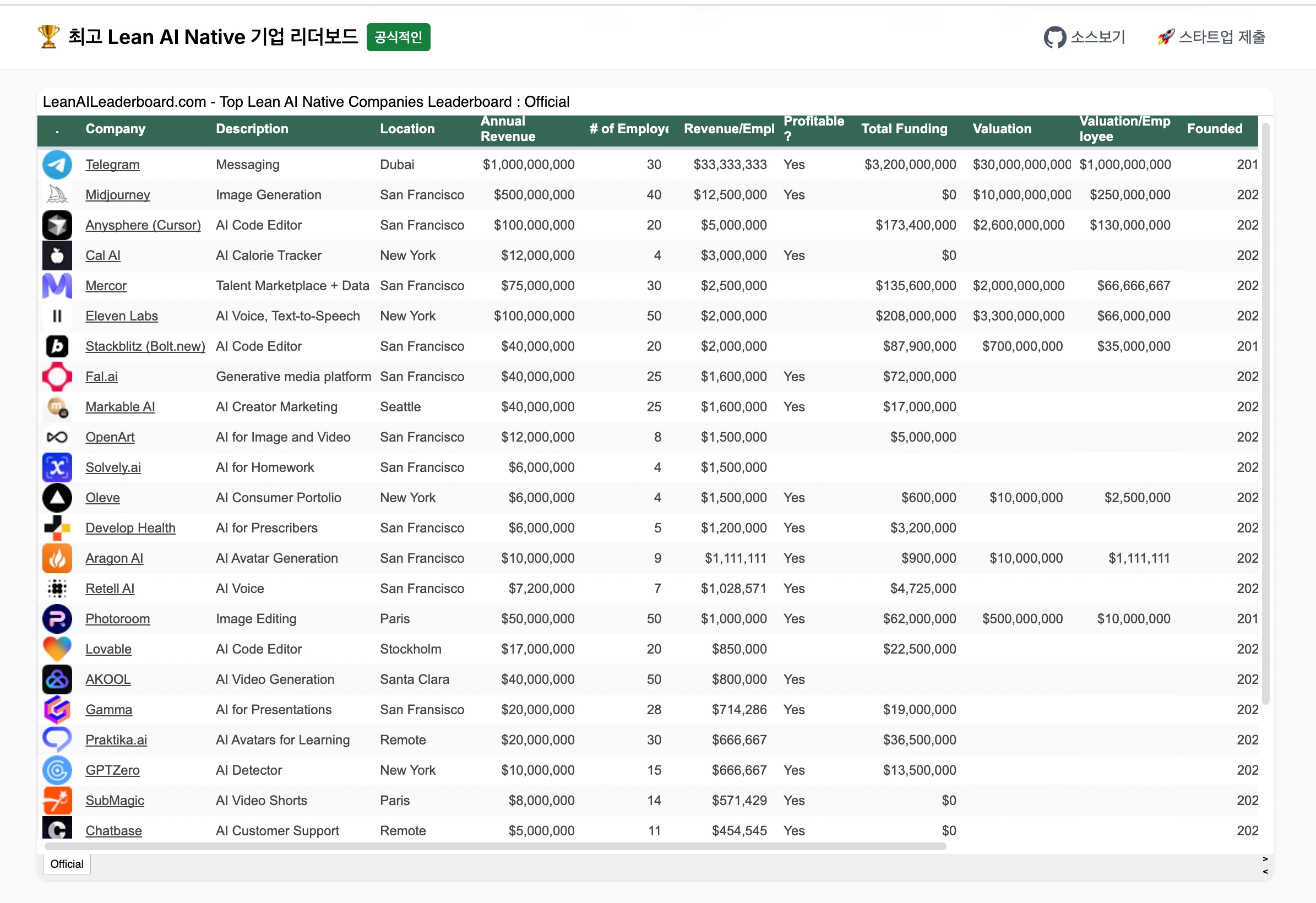Open the Chatbase company link
Image resolution: width=1316 pixels, height=903 pixels.
114,831
